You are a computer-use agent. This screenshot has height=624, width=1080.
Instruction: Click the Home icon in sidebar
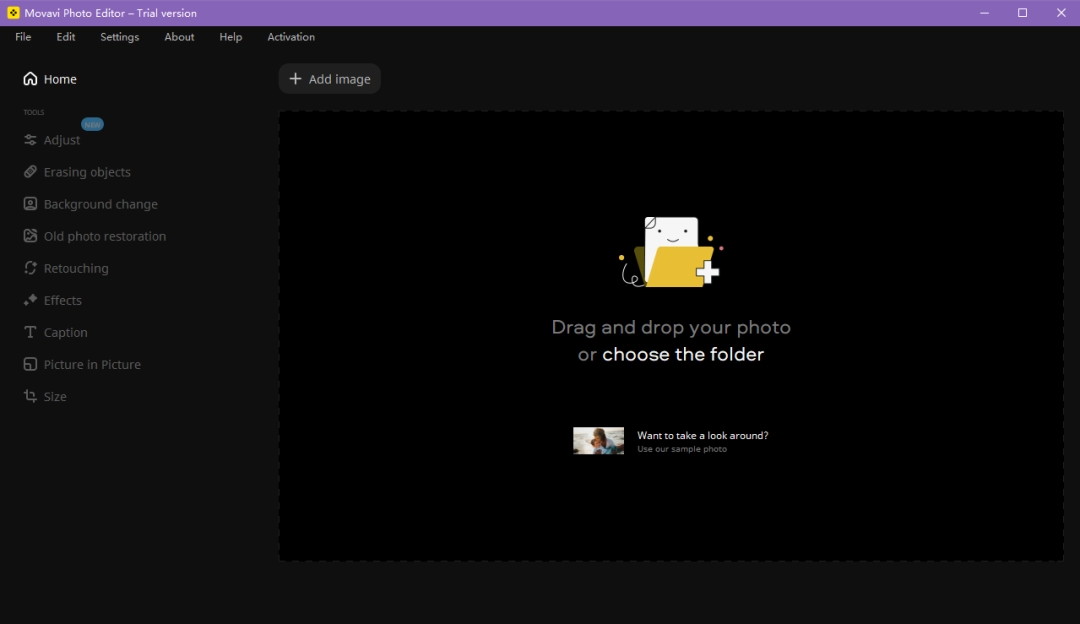(x=30, y=79)
